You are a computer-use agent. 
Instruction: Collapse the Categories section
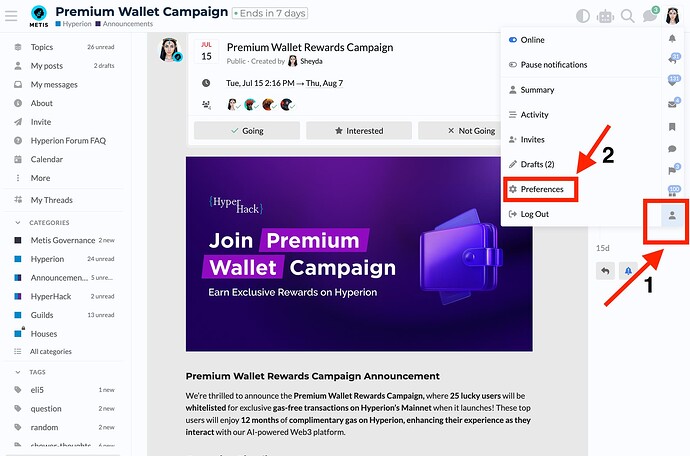18,223
